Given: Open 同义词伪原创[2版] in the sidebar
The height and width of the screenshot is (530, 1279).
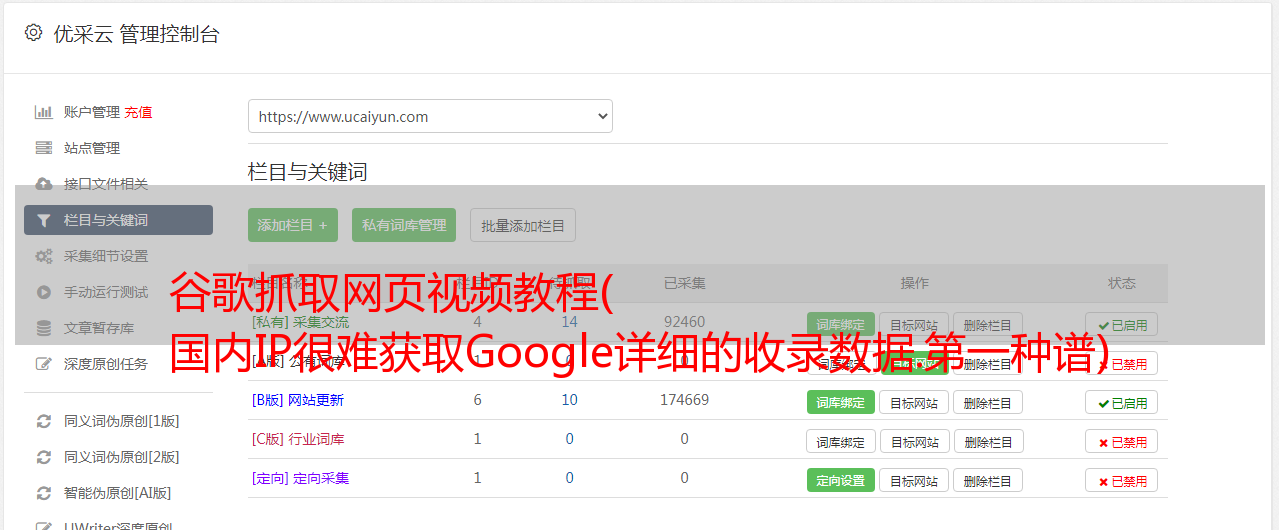Looking at the screenshot, I should coord(122,457).
